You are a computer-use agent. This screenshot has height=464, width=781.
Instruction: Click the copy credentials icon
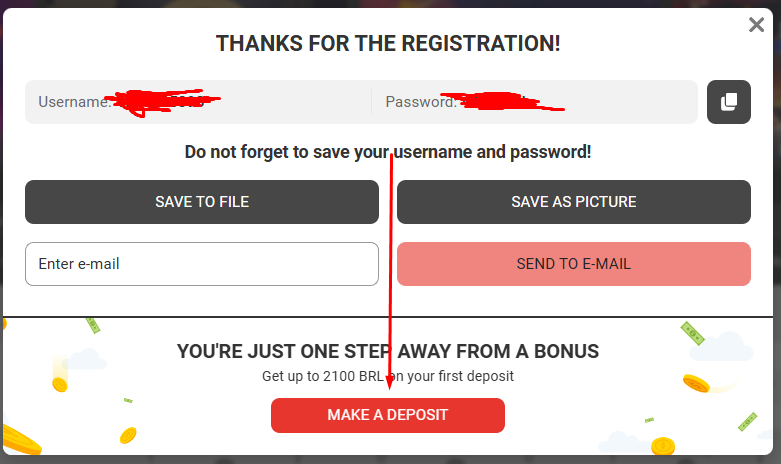coord(728,102)
